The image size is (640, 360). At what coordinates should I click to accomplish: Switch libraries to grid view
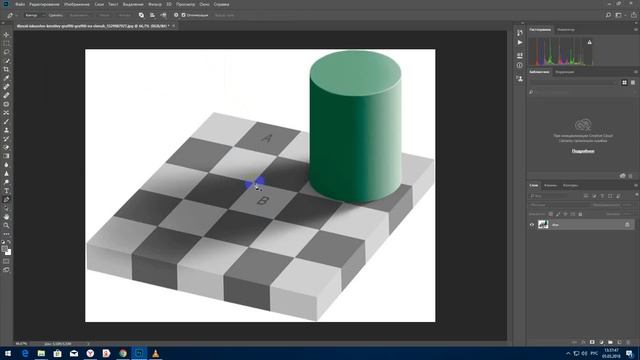click(624, 82)
